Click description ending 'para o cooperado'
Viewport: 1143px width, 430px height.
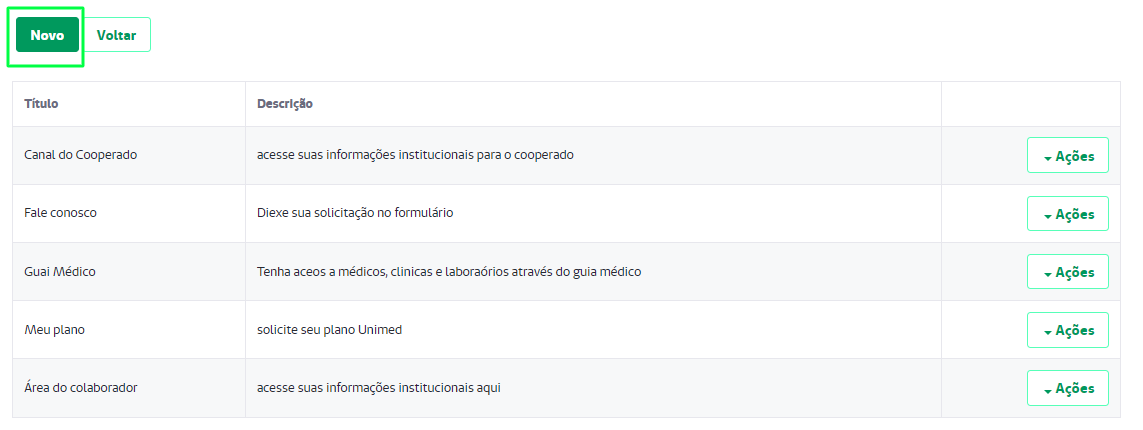coord(416,155)
